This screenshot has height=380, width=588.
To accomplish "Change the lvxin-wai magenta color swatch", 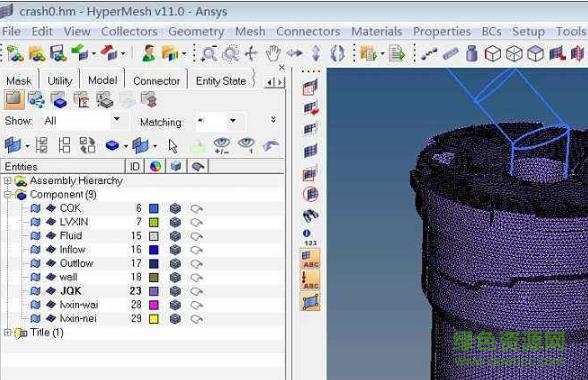I will pos(154,305).
